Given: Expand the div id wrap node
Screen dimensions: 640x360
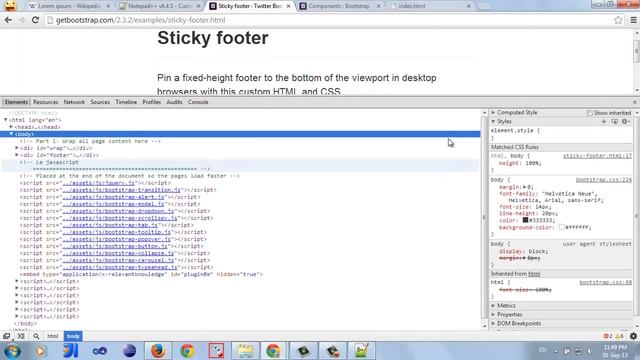Looking at the screenshot, I should [17, 148].
